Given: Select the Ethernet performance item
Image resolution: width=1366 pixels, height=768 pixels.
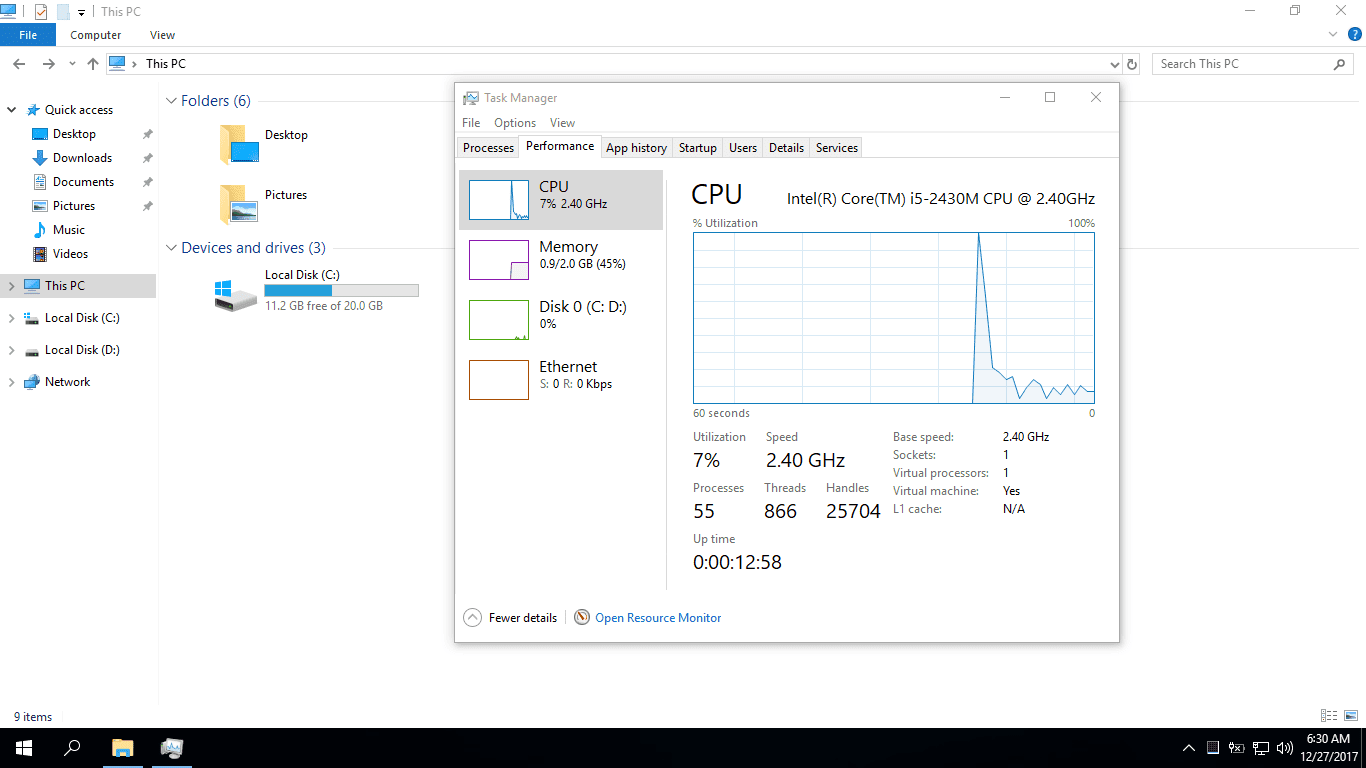Looking at the screenshot, I should 561,380.
